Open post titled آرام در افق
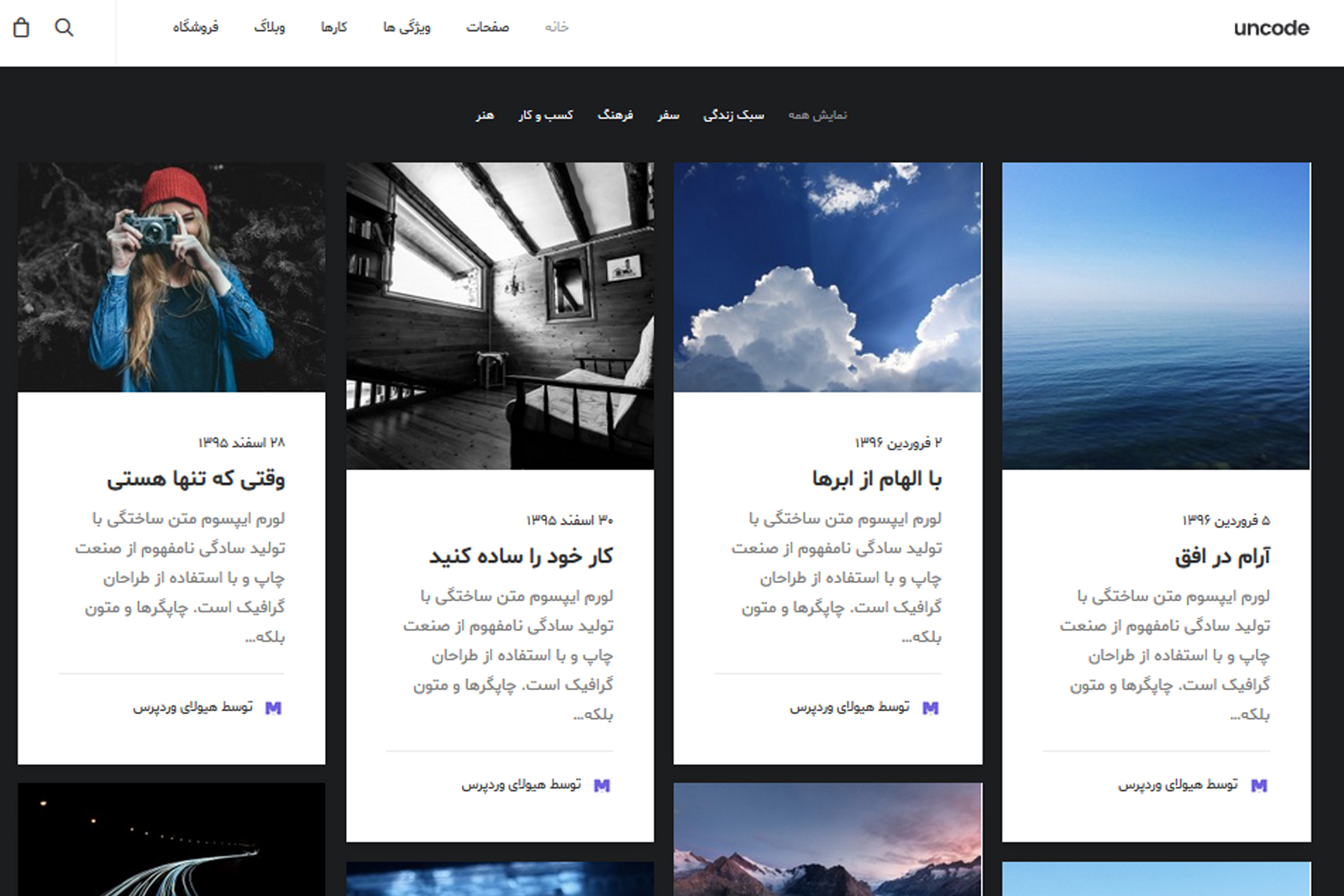The image size is (1344, 896). click(1222, 556)
